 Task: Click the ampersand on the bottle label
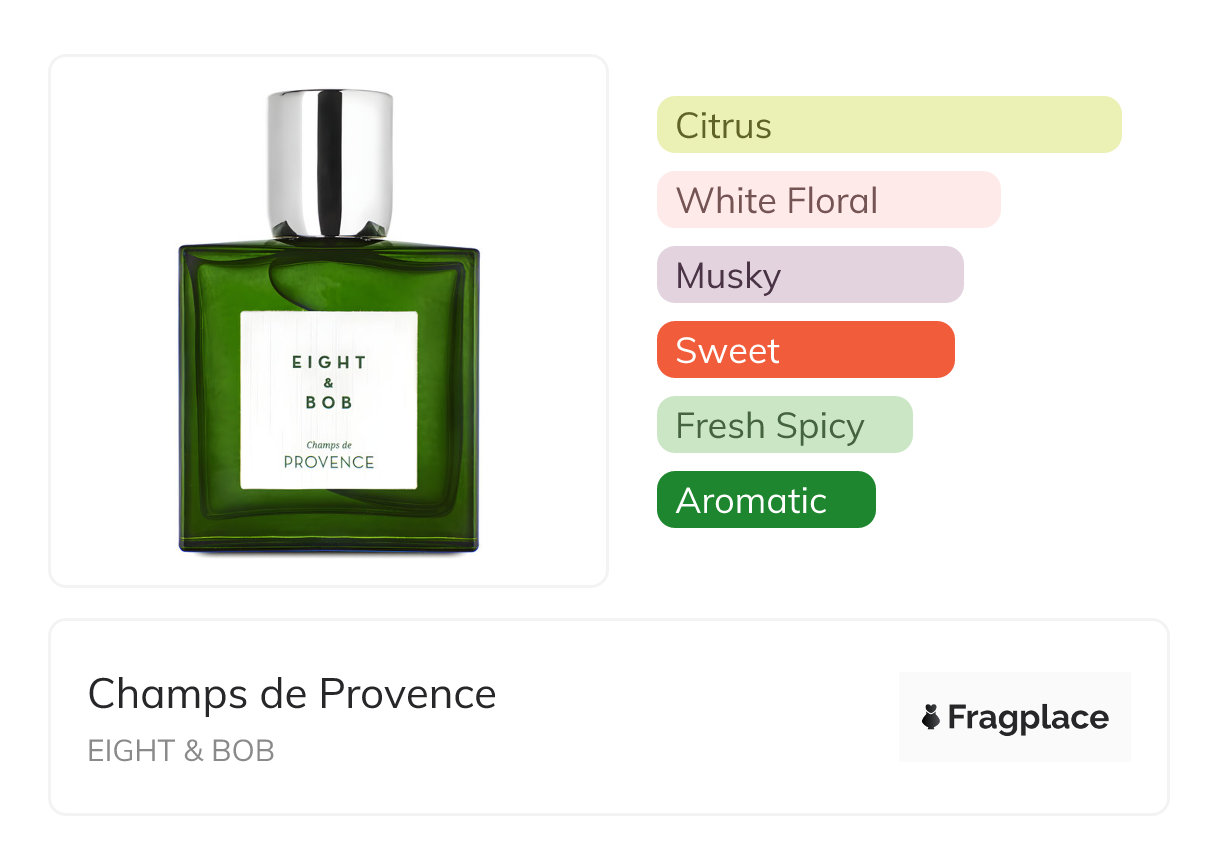point(329,383)
